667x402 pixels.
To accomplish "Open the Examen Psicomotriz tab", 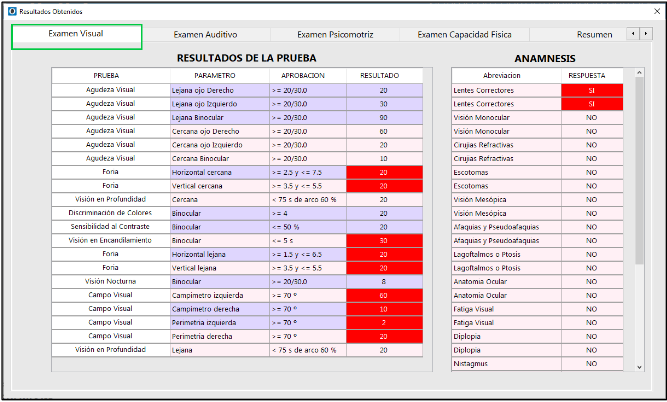I will pos(335,35).
